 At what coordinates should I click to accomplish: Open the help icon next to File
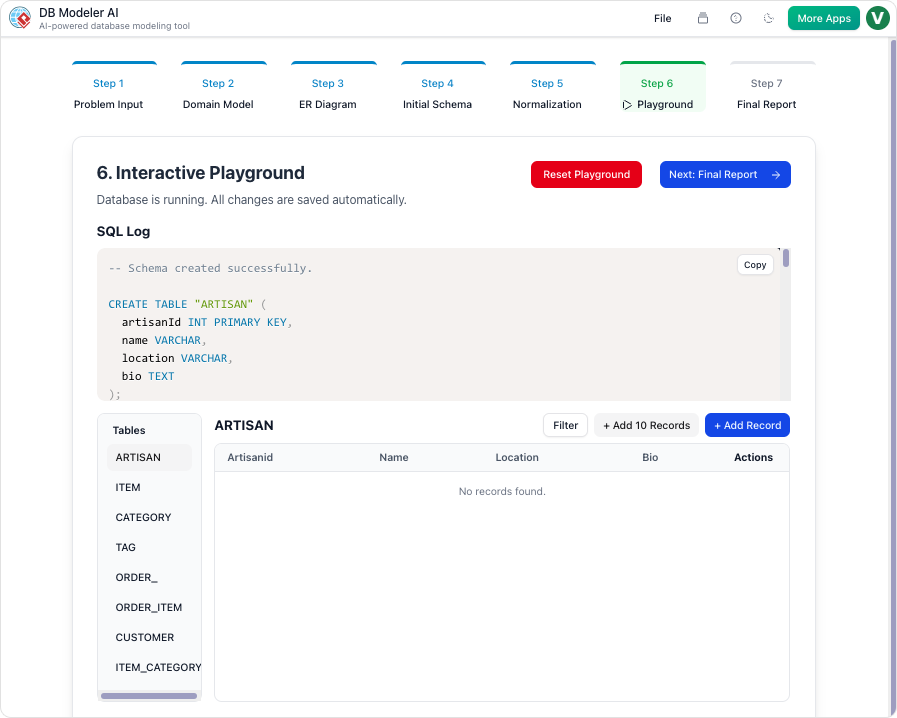tap(735, 18)
